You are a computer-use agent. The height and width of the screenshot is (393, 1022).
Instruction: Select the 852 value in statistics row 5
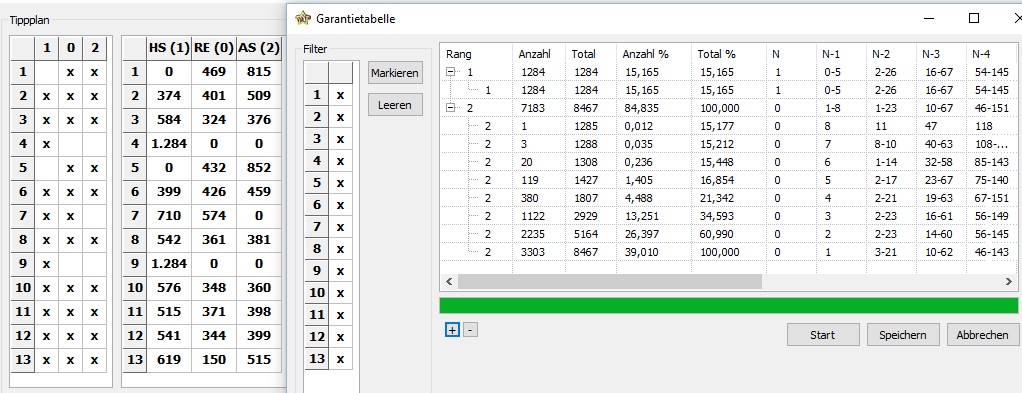coord(259,167)
